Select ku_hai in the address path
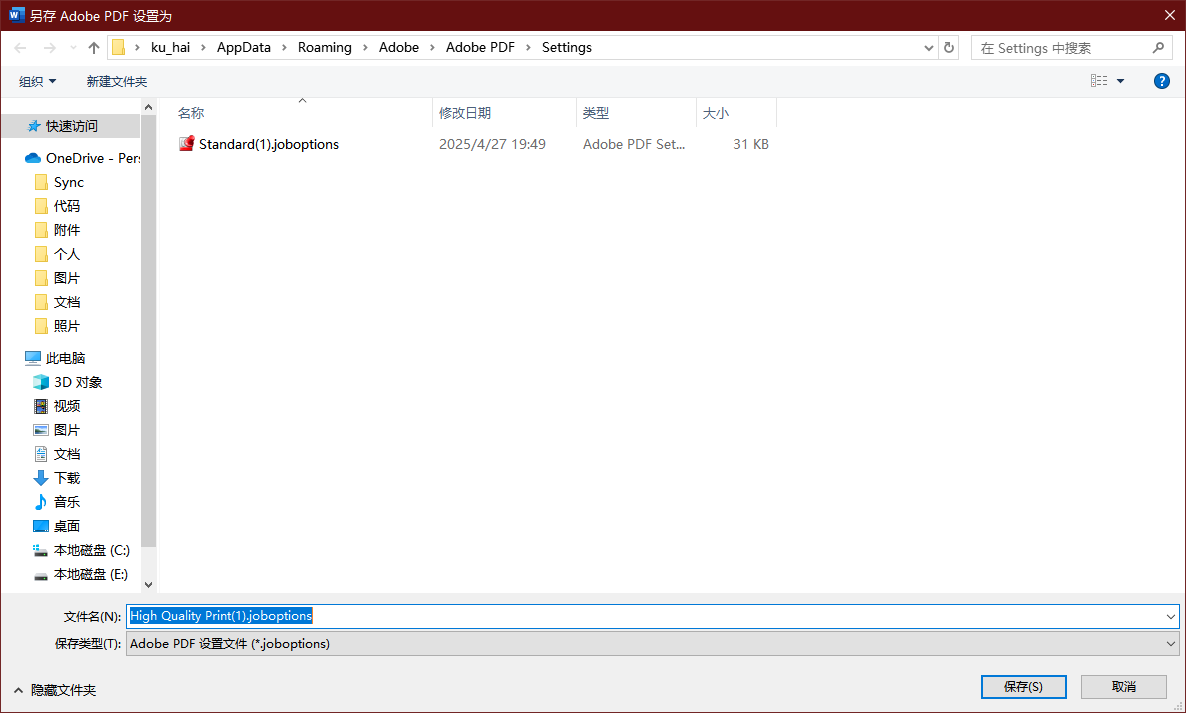1186x713 pixels. 170,47
